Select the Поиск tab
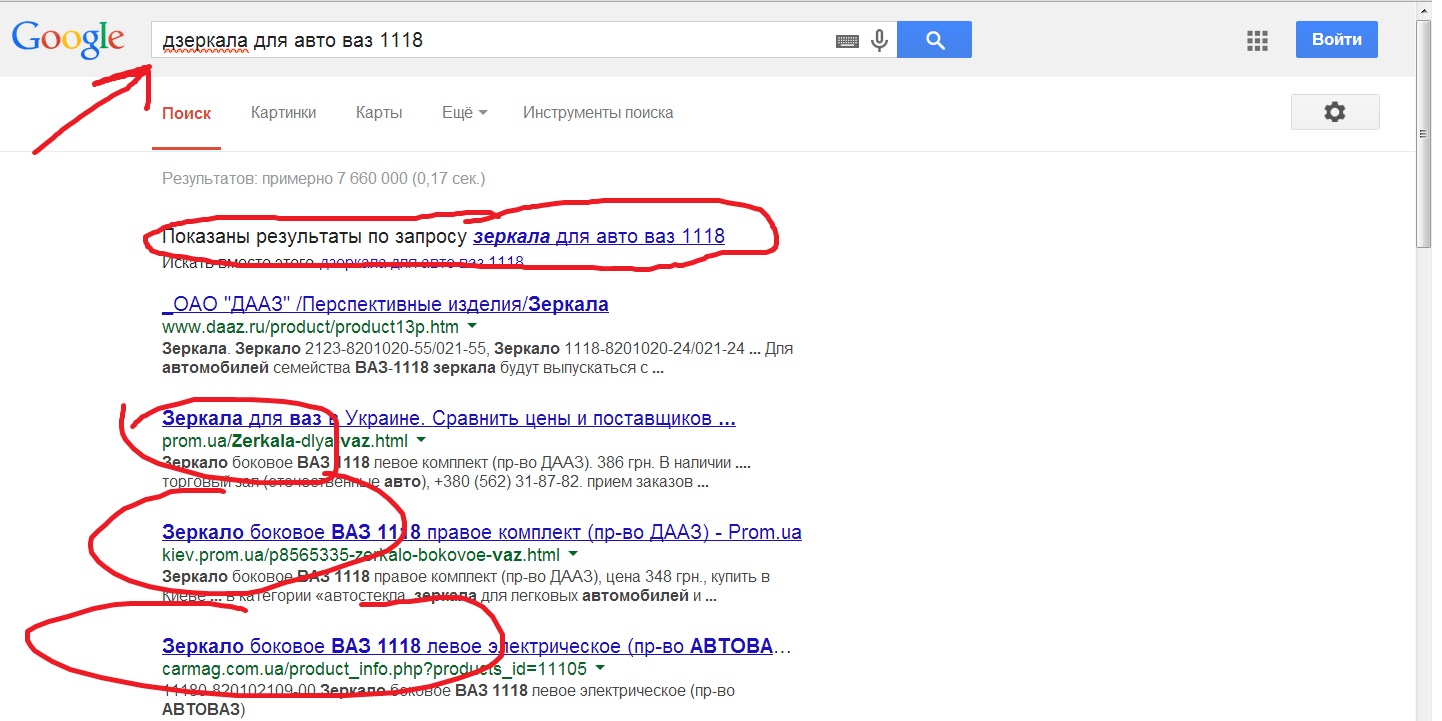This screenshot has width=1442, height=721. tap(187, 113)
